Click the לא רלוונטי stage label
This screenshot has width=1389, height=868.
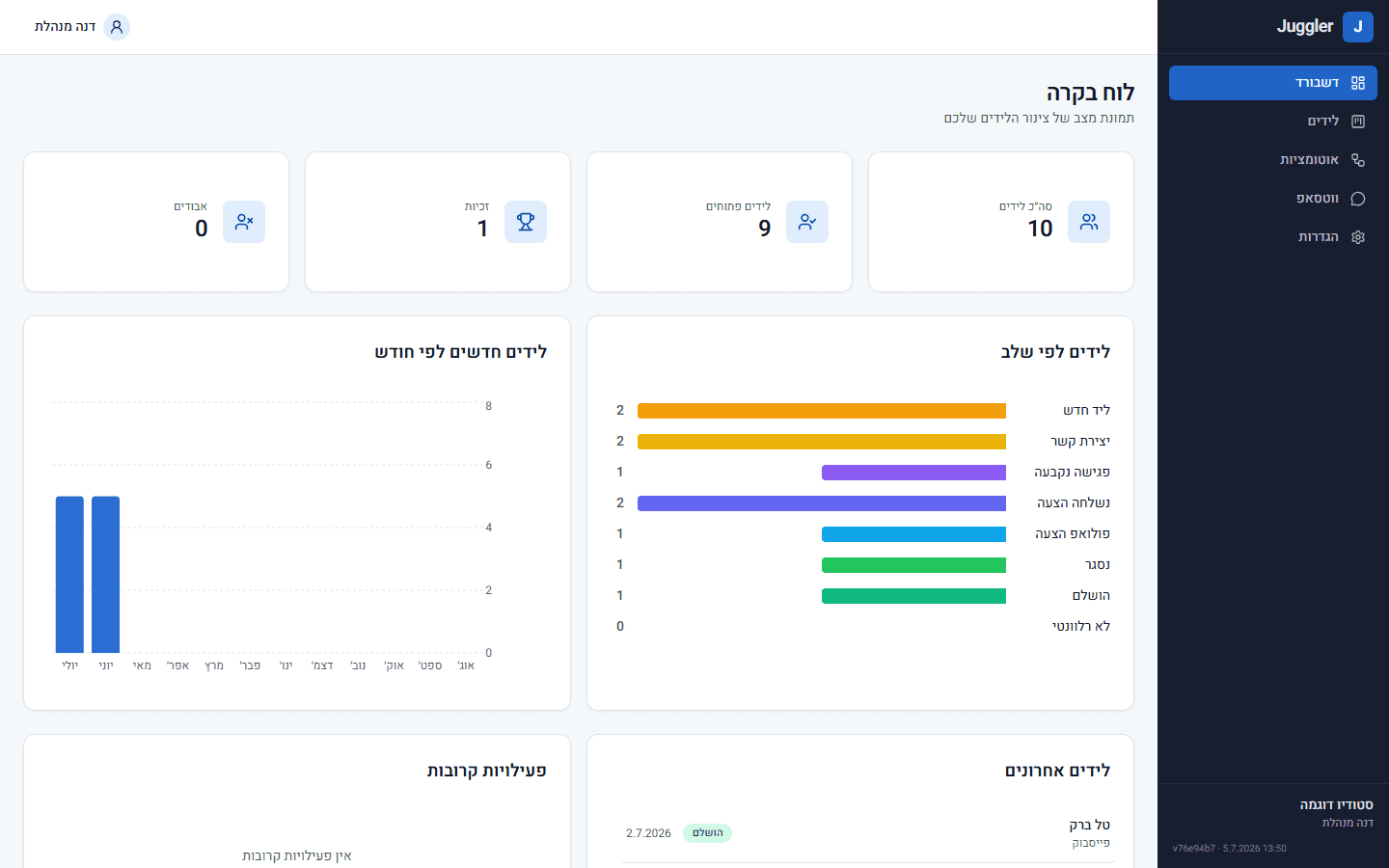point(1081,627)
